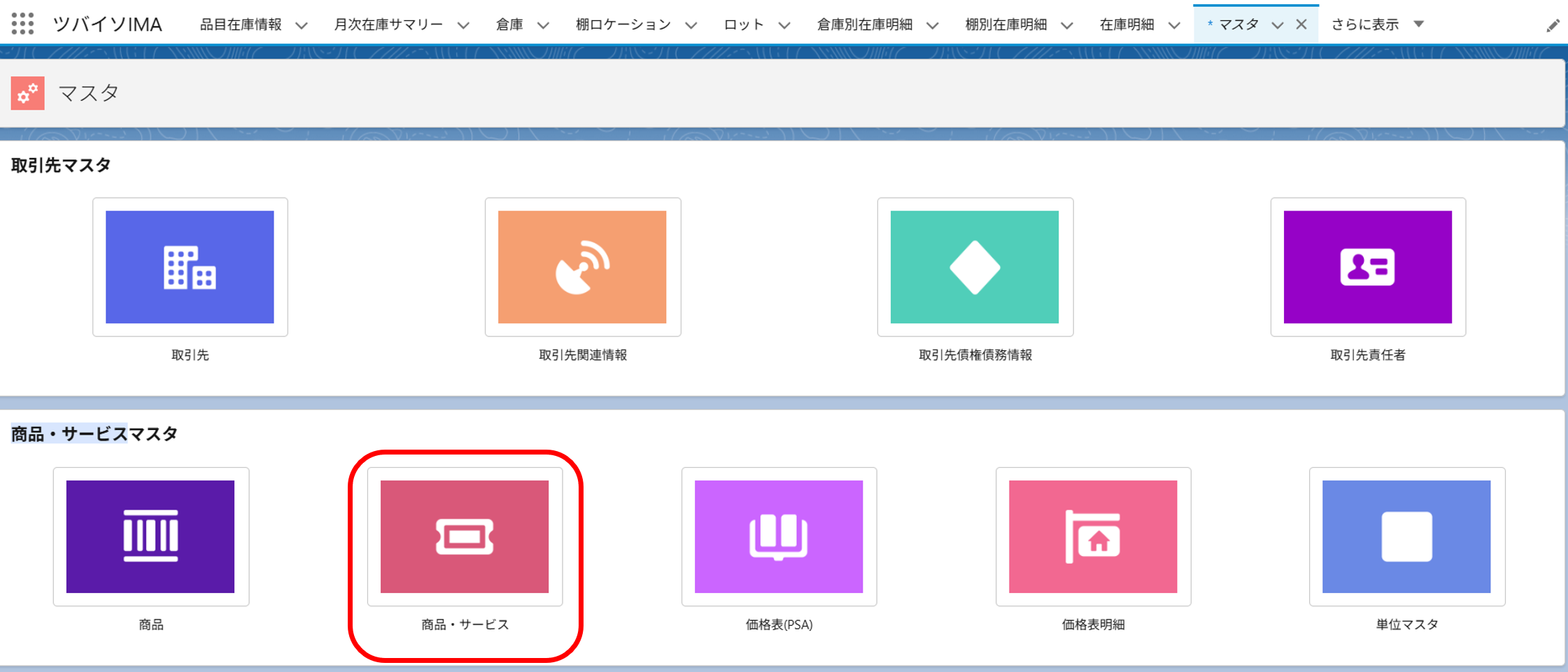Viewport: 1568px width, 672px height.
Task: Open the 価格表明細 house sign tile
Action: 1093,536
